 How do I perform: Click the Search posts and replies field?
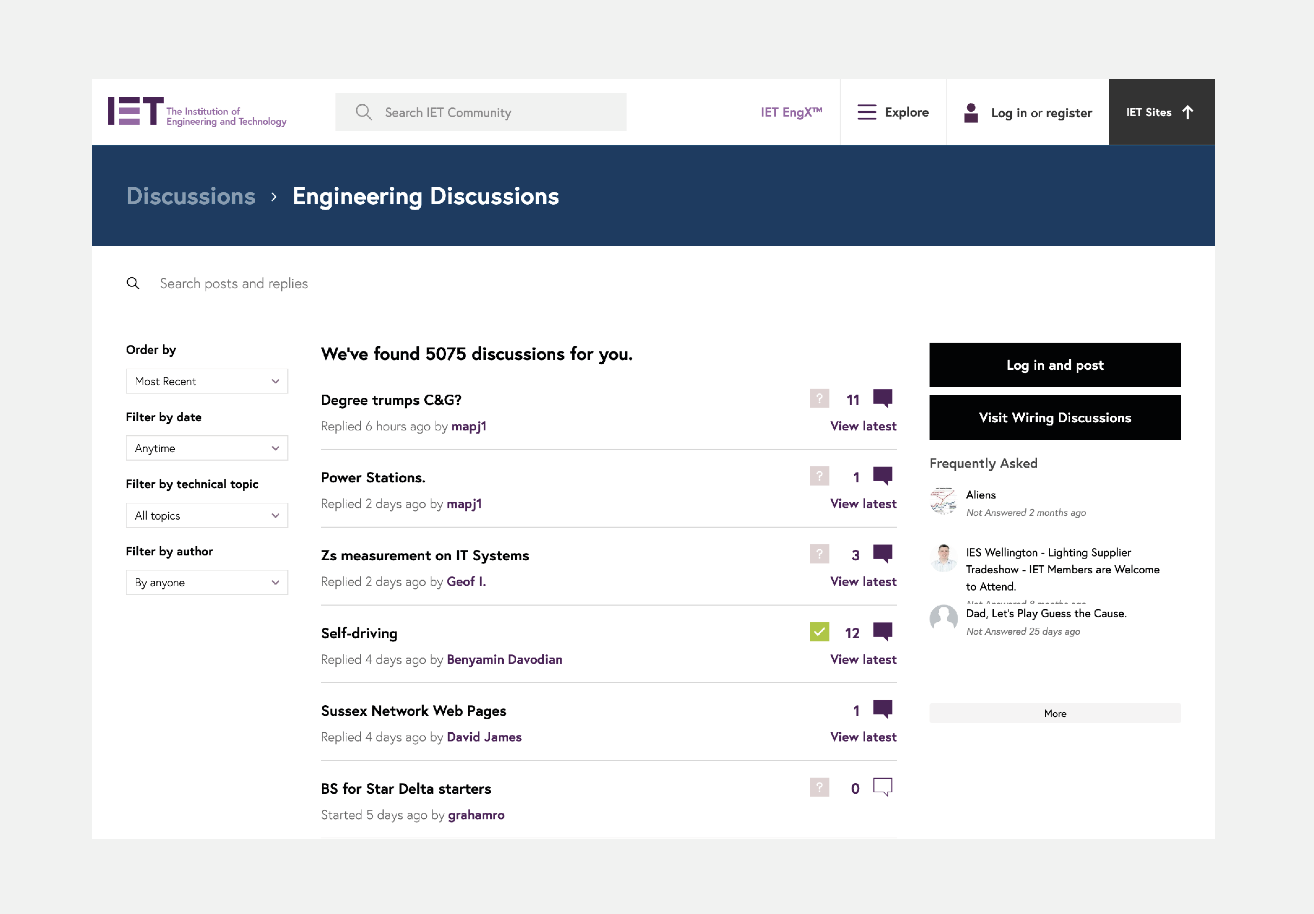pos(234,283)
